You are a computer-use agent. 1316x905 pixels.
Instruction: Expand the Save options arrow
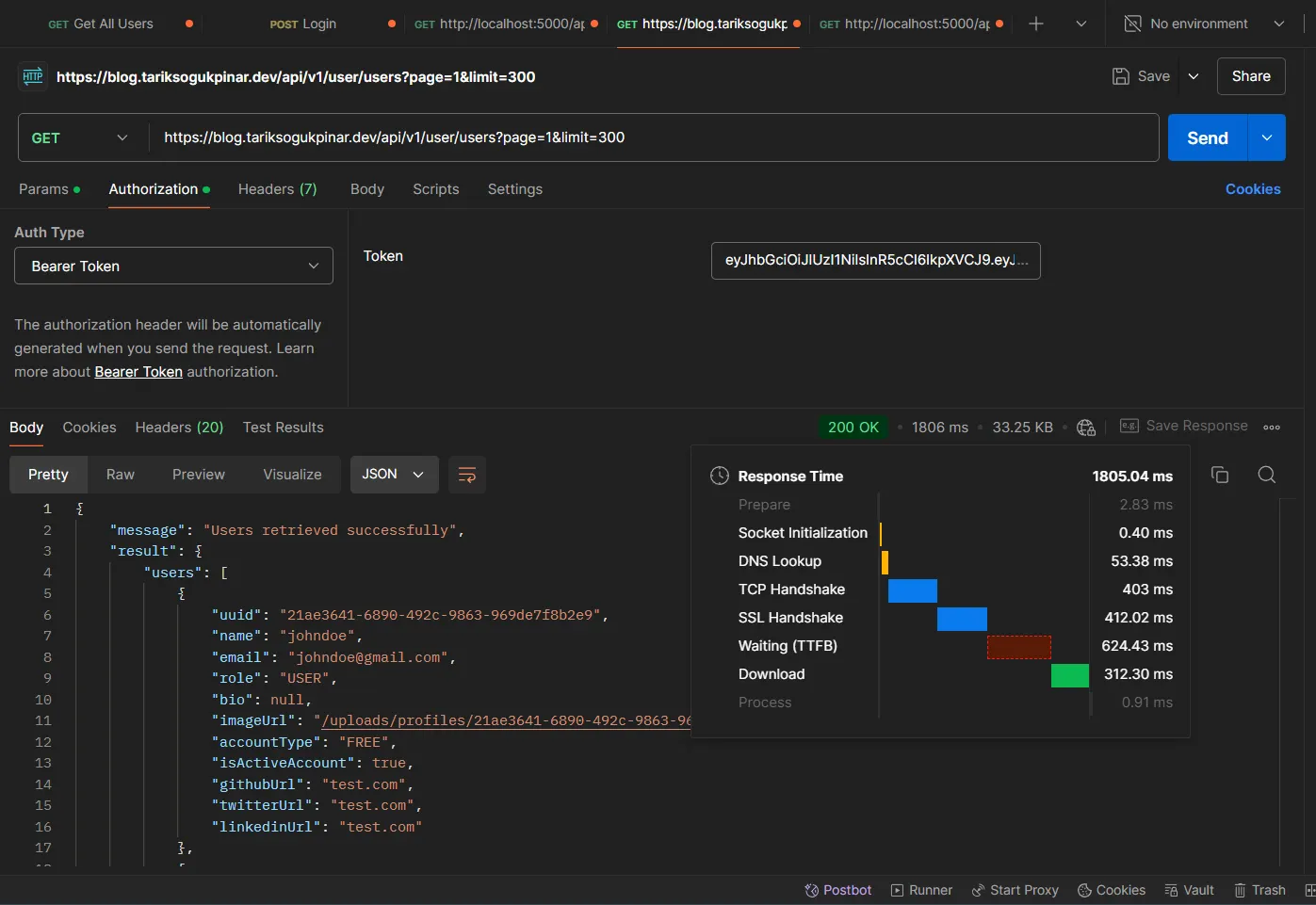(1194, 76)
